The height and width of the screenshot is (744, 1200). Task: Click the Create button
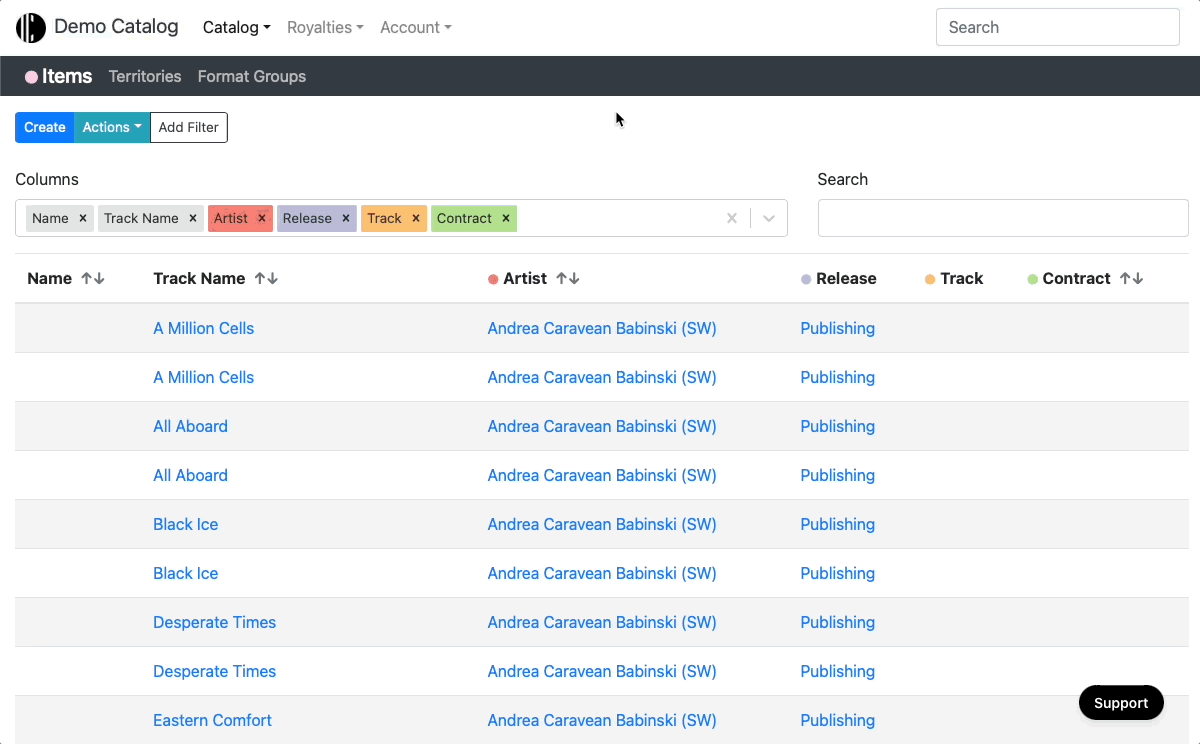click(45, 127)
